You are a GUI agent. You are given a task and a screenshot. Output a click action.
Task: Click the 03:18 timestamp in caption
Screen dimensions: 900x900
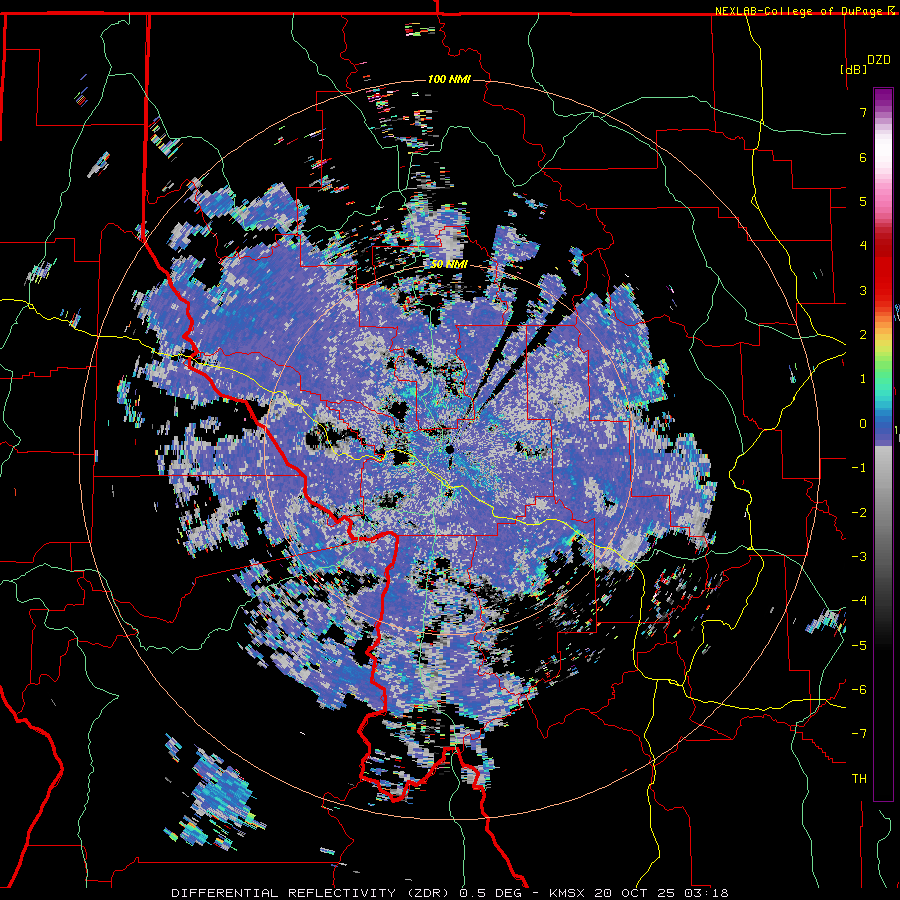[708, 893]
